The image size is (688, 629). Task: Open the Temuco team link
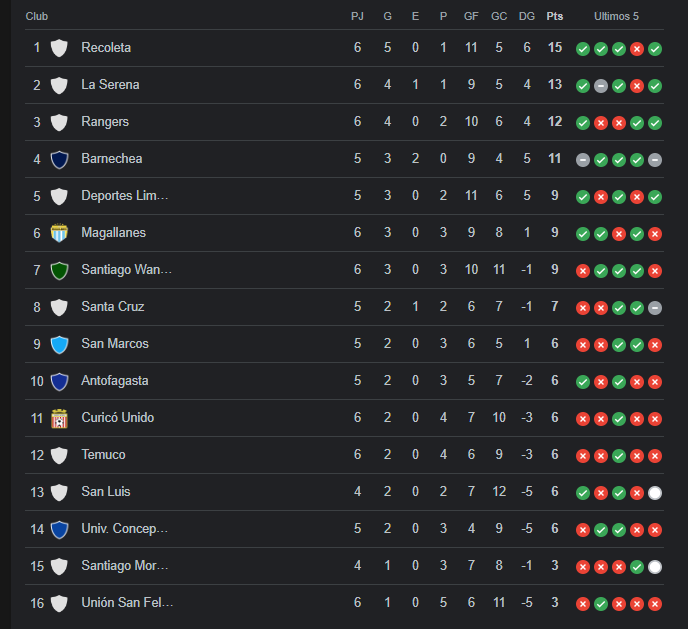click(x=103, y=454)
